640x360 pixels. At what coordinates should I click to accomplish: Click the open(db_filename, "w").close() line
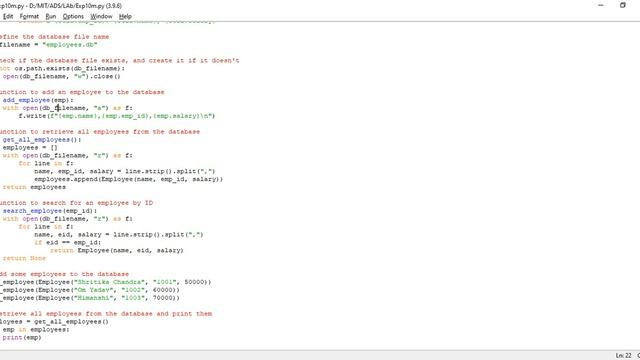pos(61,76)
